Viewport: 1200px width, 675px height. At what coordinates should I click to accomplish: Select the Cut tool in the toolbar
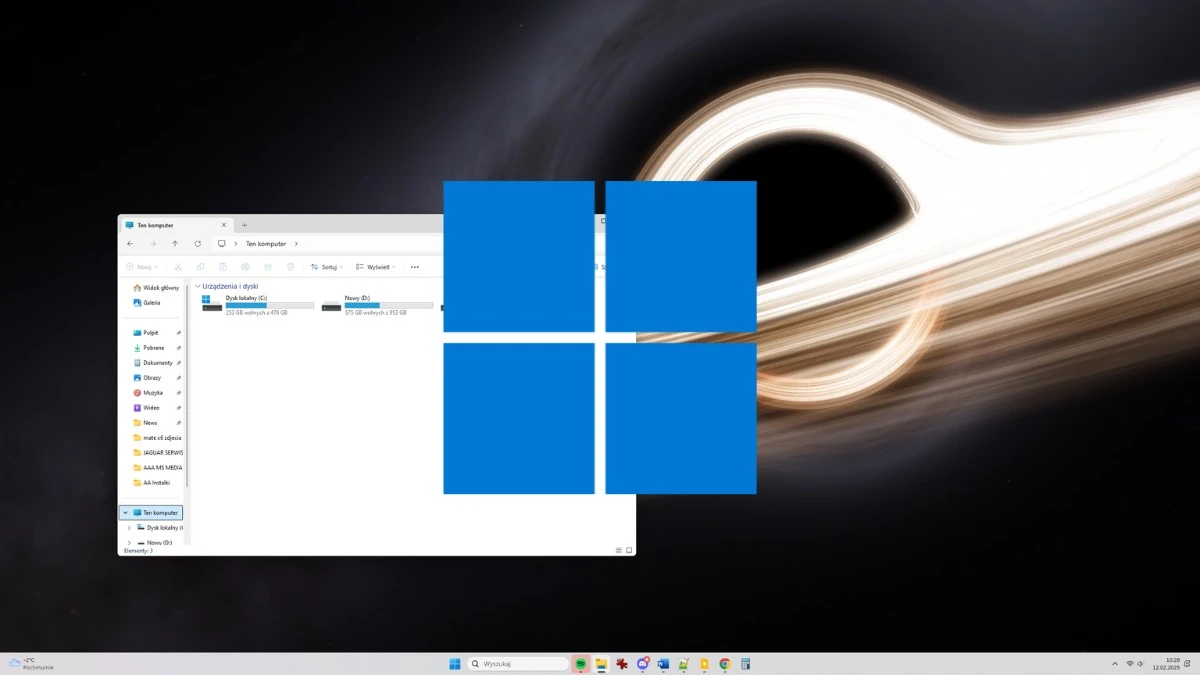177,267
